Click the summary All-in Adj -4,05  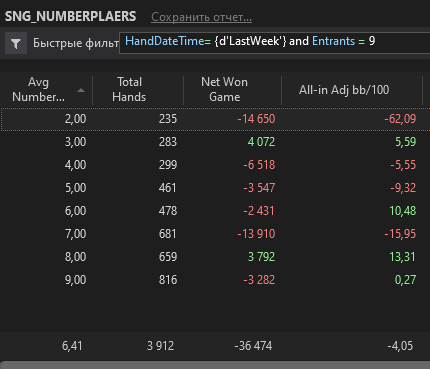coord(400,346)
